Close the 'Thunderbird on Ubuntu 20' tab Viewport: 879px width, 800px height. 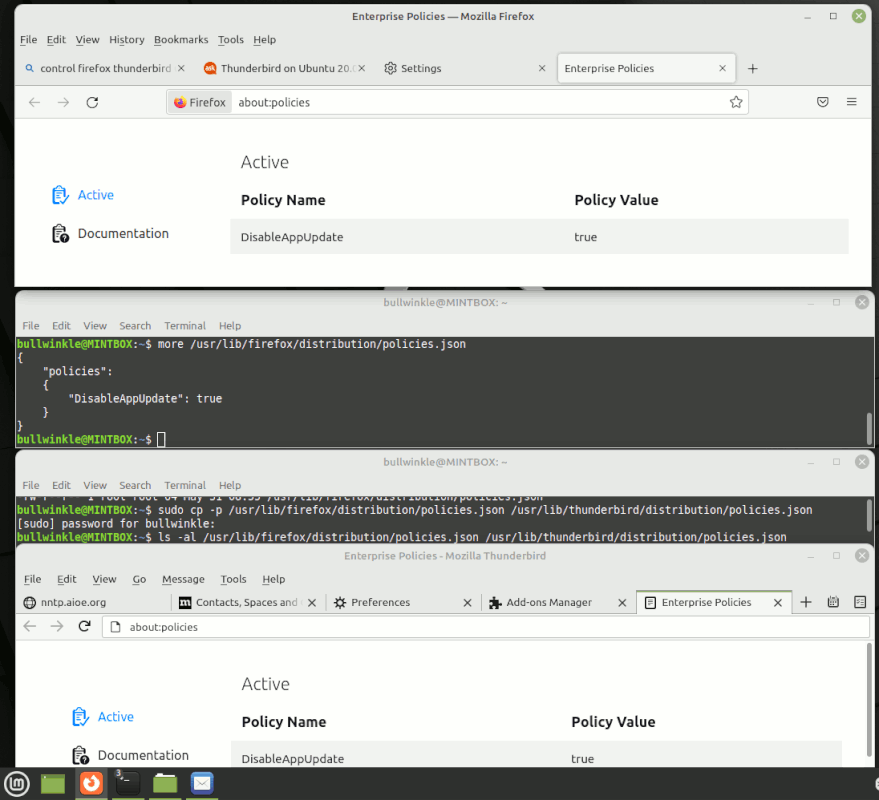click(362, 68)
